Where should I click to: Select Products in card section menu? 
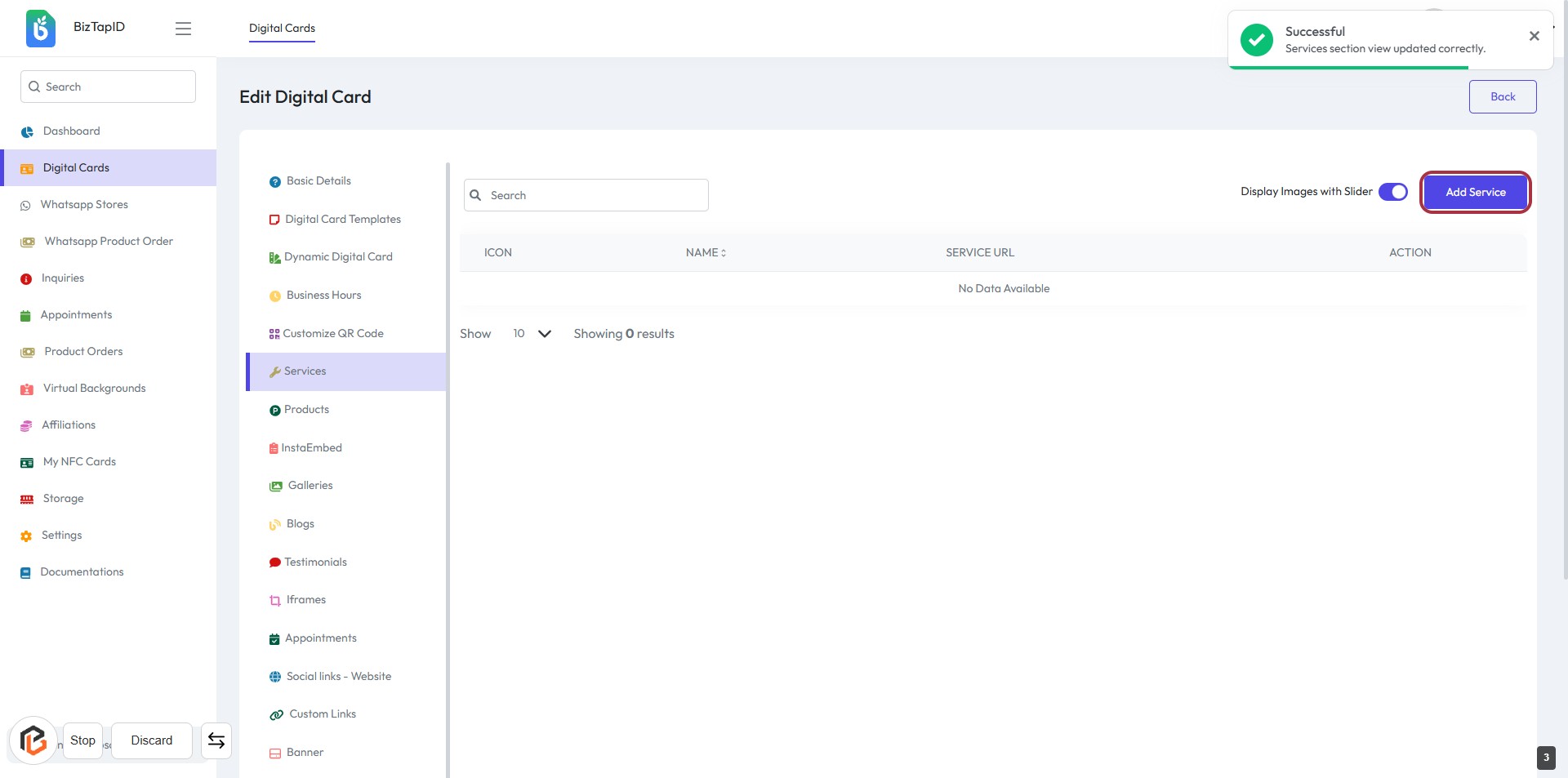click(306, 410)
